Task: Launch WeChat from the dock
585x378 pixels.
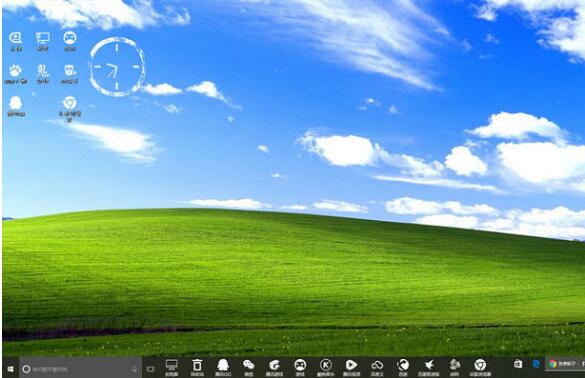Action: pyautogui.click(x=248, y=367)
